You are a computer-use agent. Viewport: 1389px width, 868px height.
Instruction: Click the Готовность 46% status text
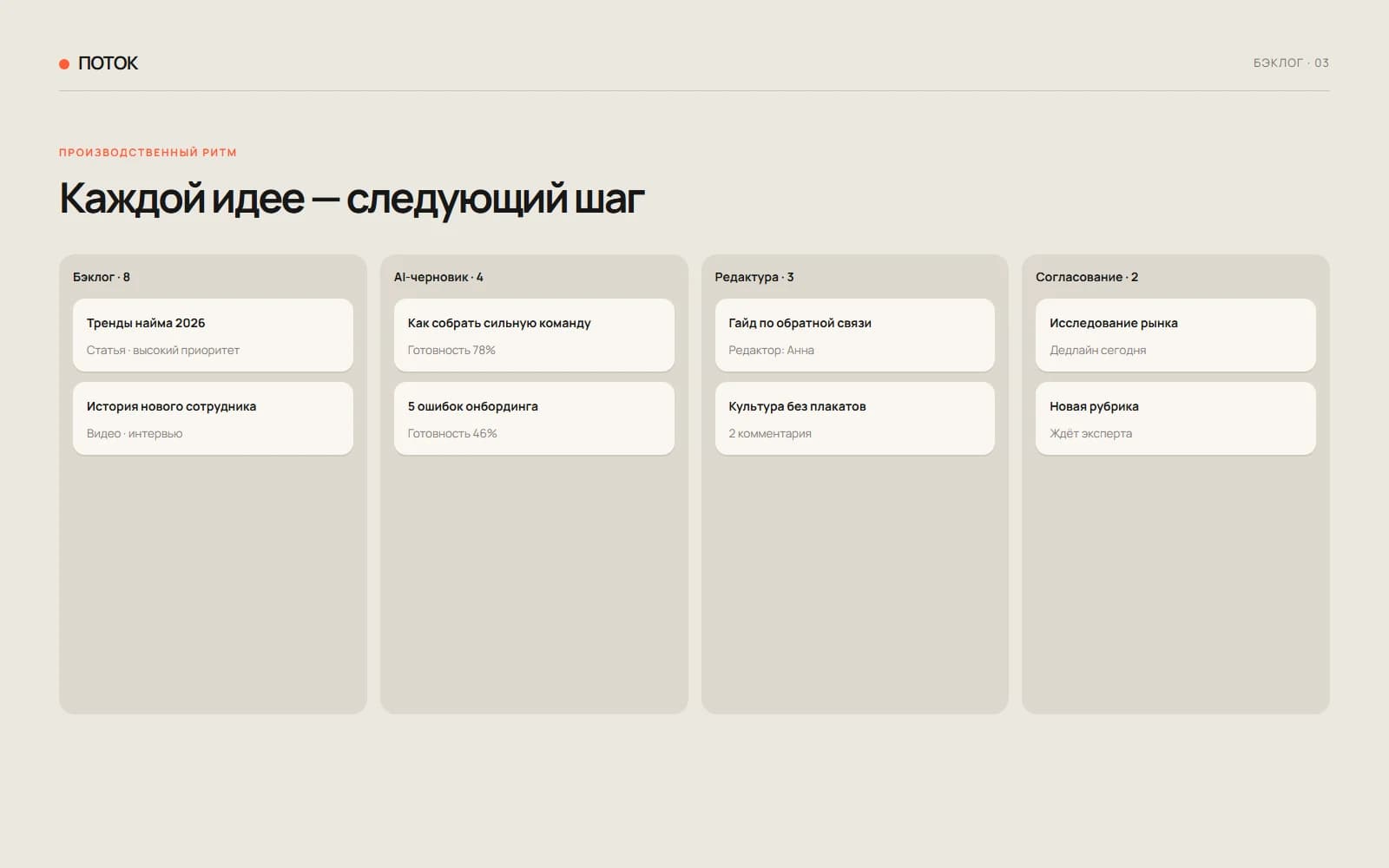pos(452,433)
